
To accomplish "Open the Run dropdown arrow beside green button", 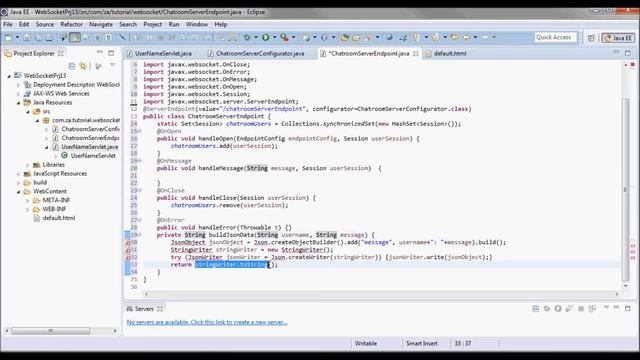I will tap(274, 38).
